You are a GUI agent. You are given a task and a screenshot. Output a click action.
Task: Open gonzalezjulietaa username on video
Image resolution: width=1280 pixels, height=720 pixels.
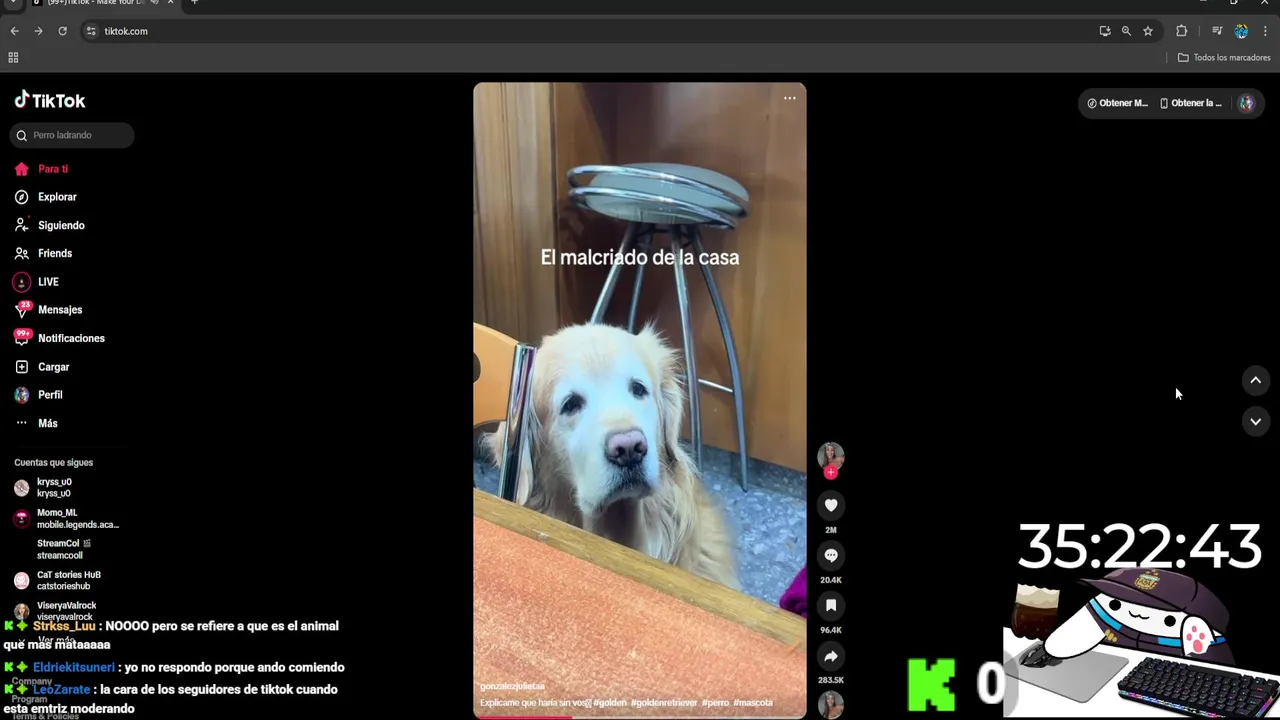[512, 687]
